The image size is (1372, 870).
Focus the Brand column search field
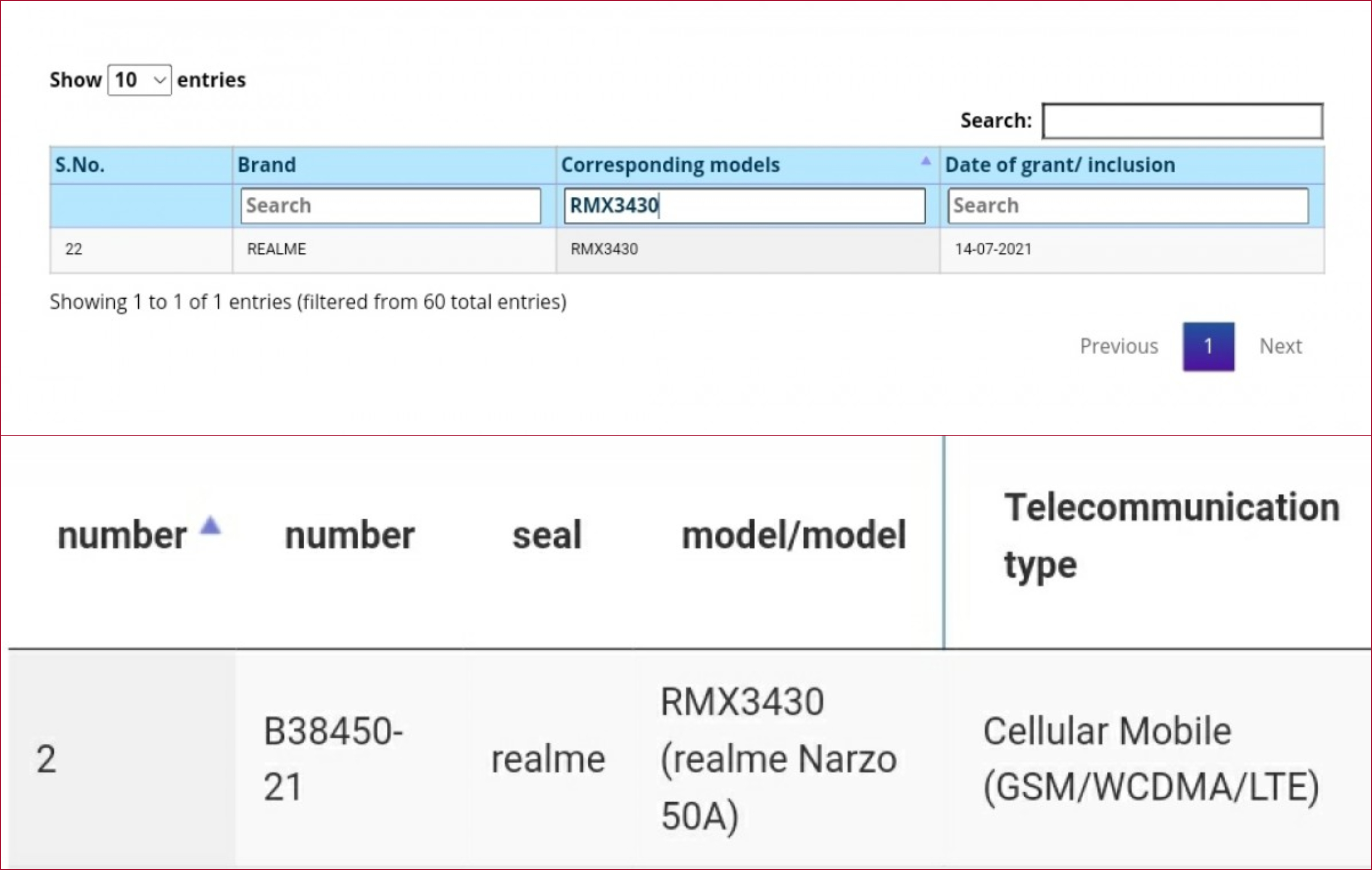(391, 206)
